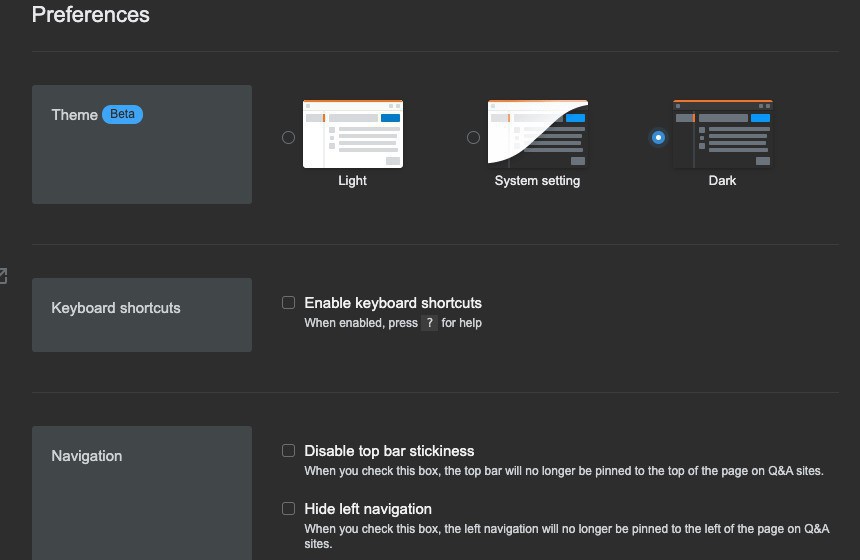This screenshot has width=860, height=560.
Task: Select the Dark theme radio button
Action: click(658, 137)
